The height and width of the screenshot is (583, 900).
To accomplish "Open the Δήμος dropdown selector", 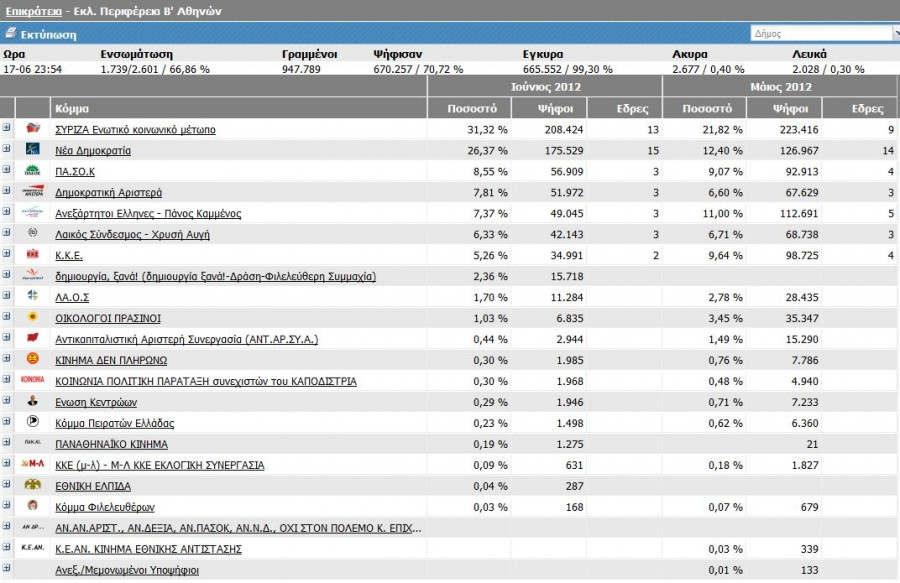I will pyautogui.click(x=824, y=33).
